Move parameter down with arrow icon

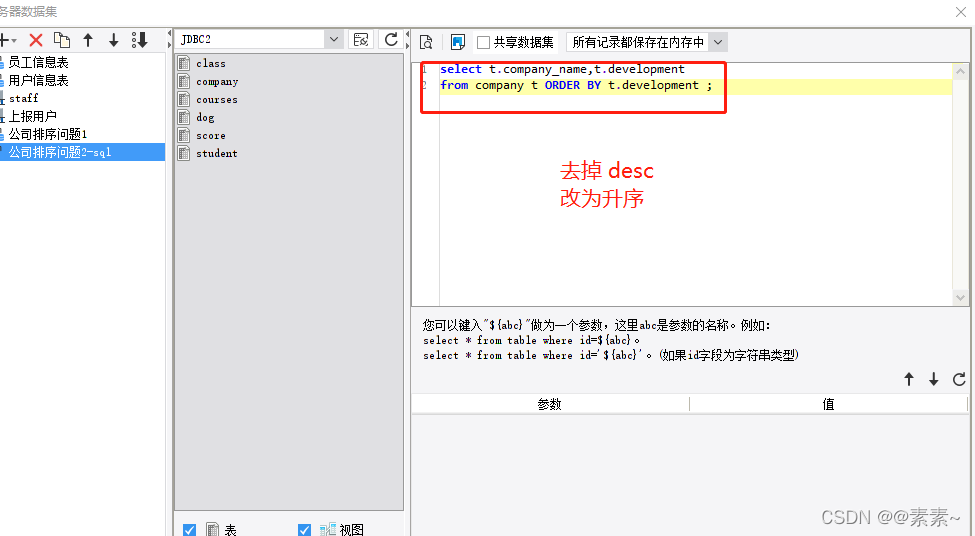[x=933, y=379]
